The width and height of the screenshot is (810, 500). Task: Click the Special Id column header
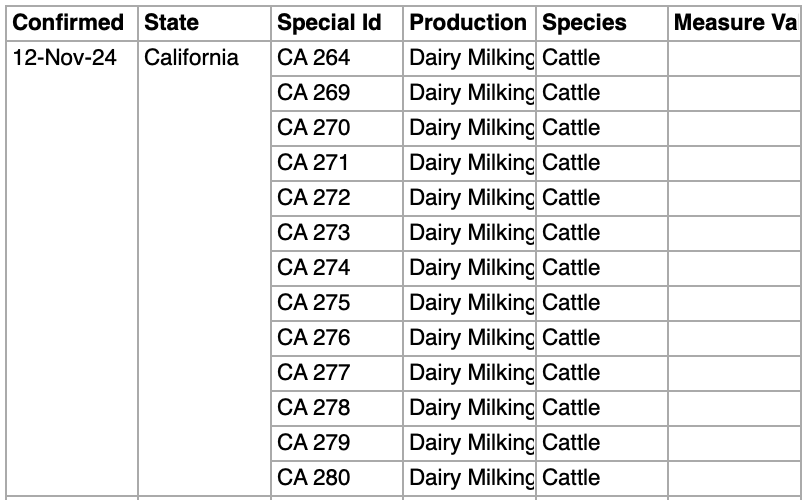coord(329,22)
